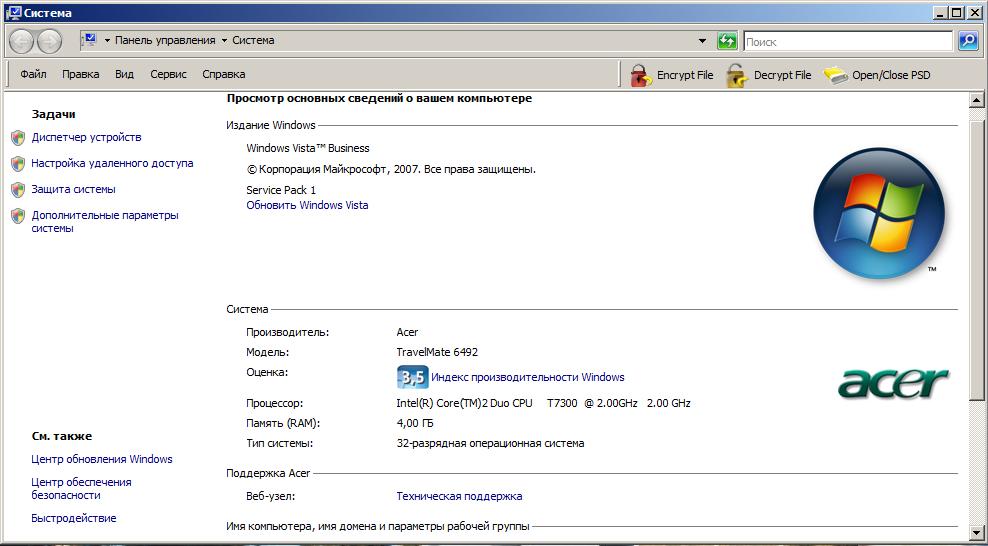This screenshot has width=988, height=546.
Task: Click the text 32-разрядная операционная система
Action: click(x=490, y=443)
